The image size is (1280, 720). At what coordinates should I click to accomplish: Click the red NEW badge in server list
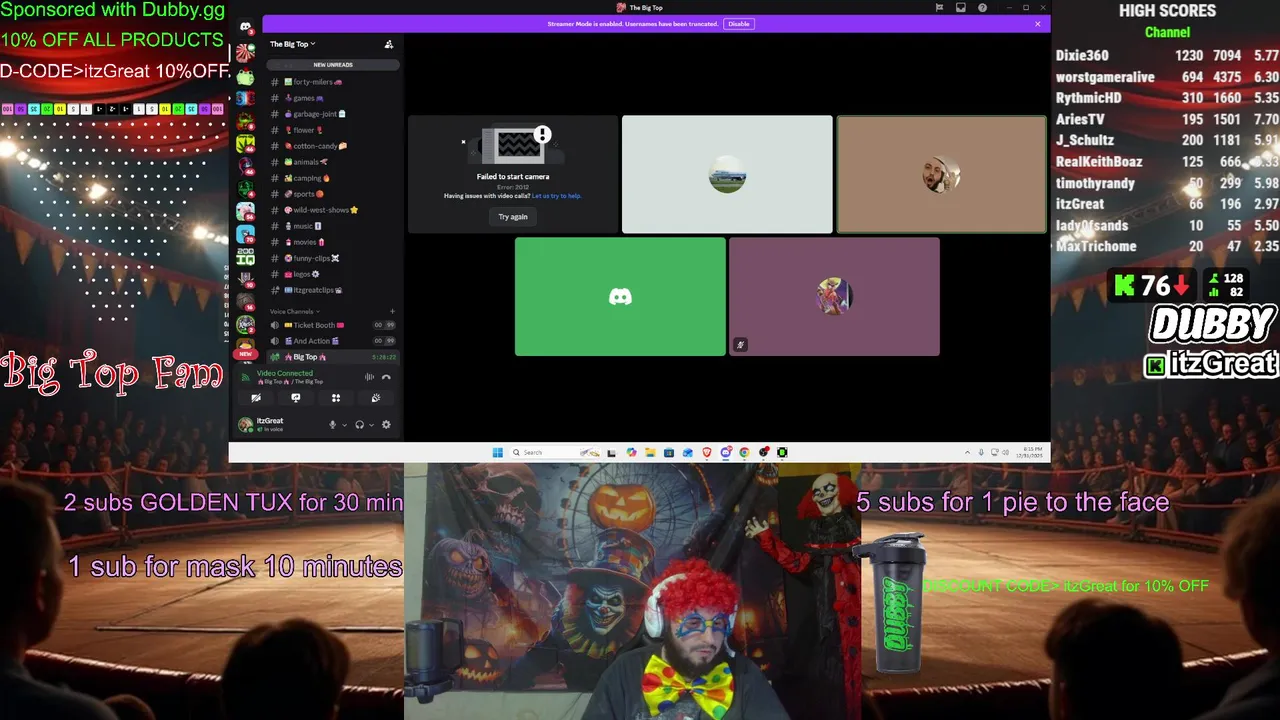pyautogui.click(x=245, y=354)
